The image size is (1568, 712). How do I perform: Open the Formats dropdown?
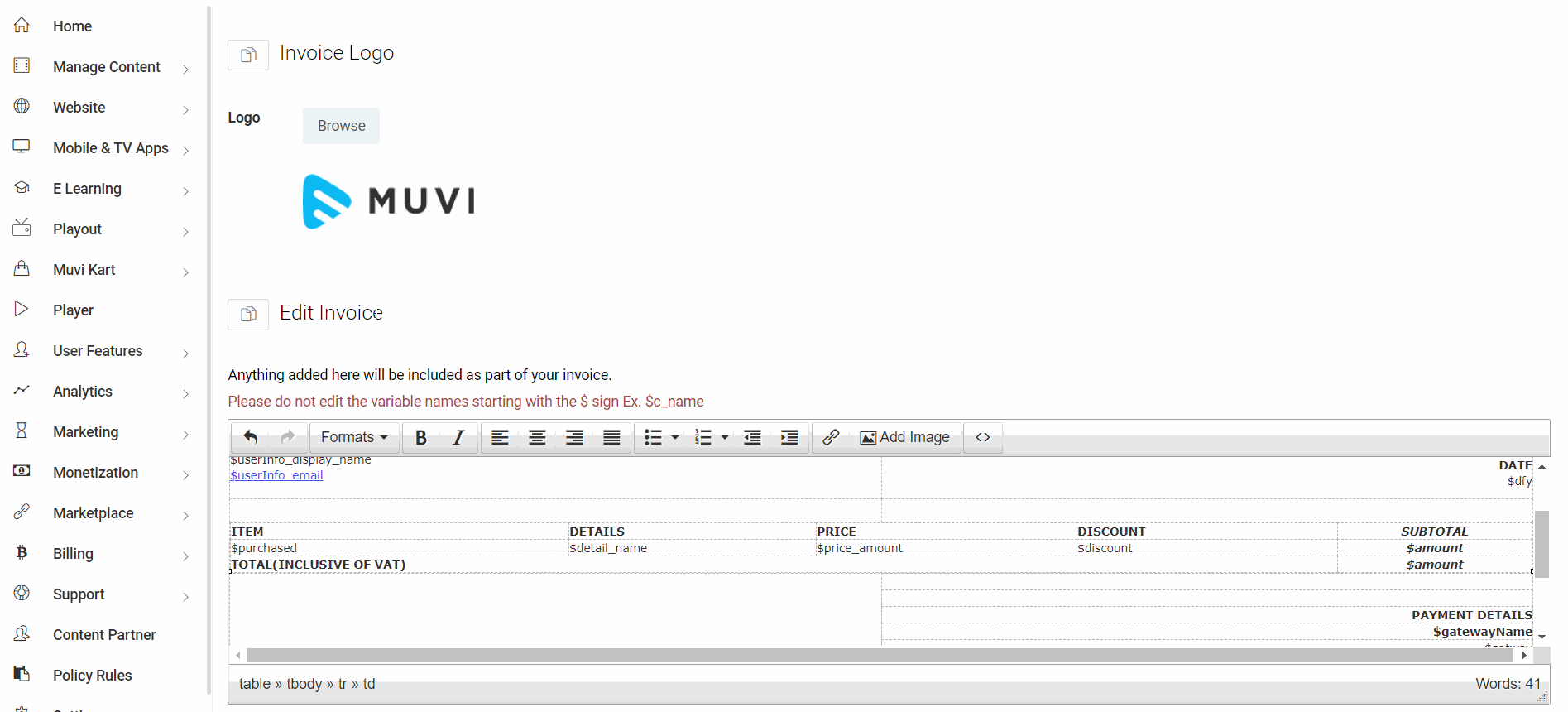pyautogui.click(x=354, y=437)
